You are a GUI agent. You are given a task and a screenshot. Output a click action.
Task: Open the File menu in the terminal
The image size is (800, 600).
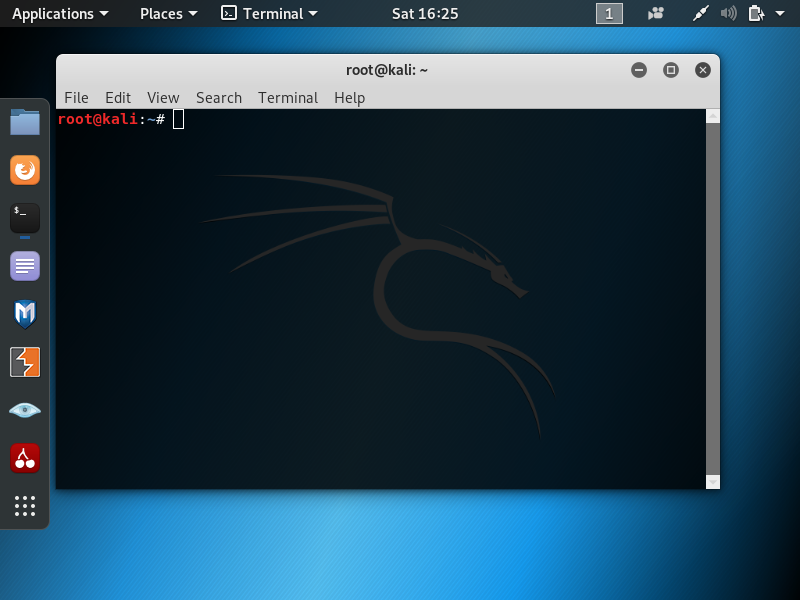[76, 97]
